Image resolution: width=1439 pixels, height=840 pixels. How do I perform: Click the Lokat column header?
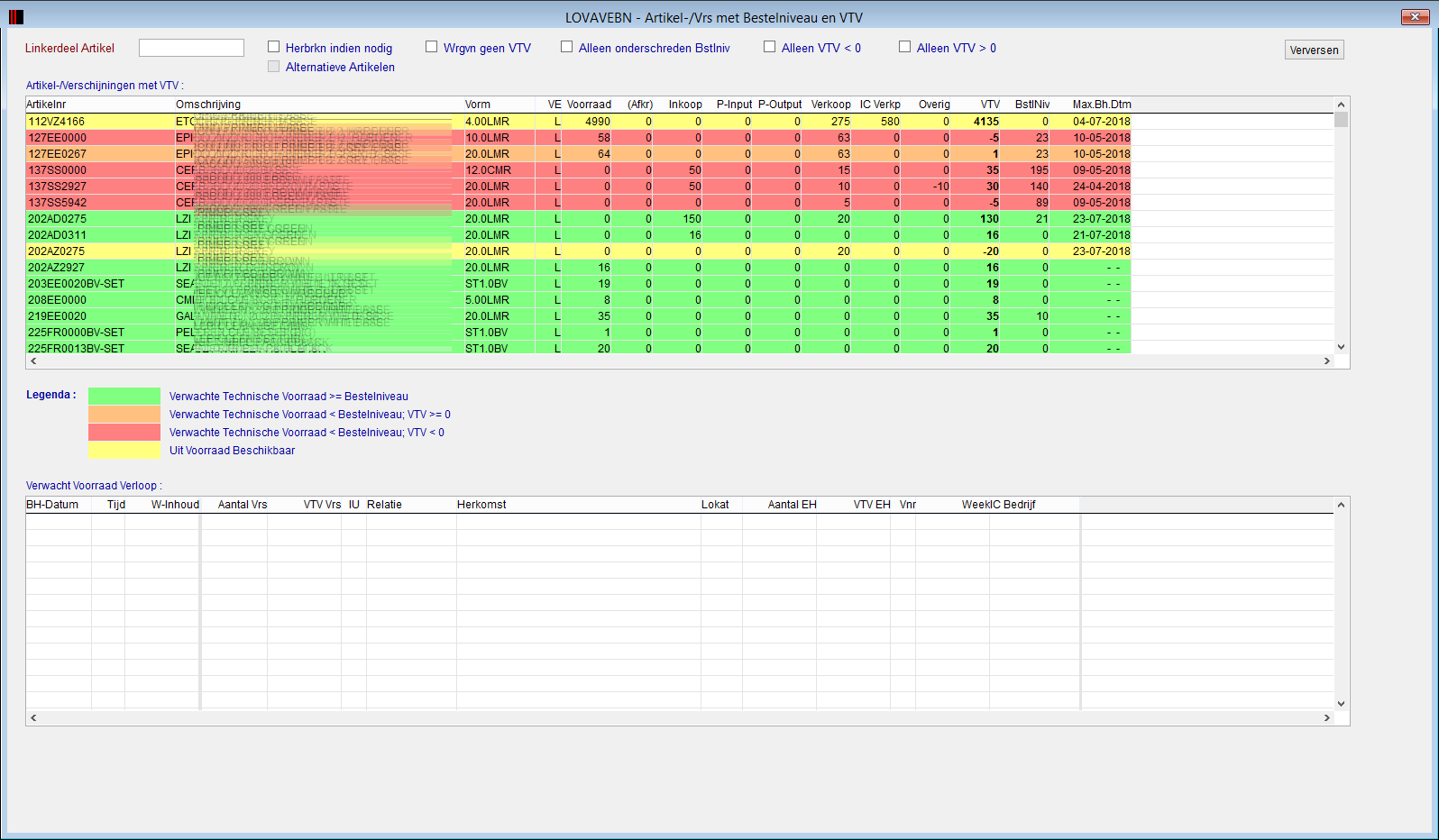pos(715,505)
